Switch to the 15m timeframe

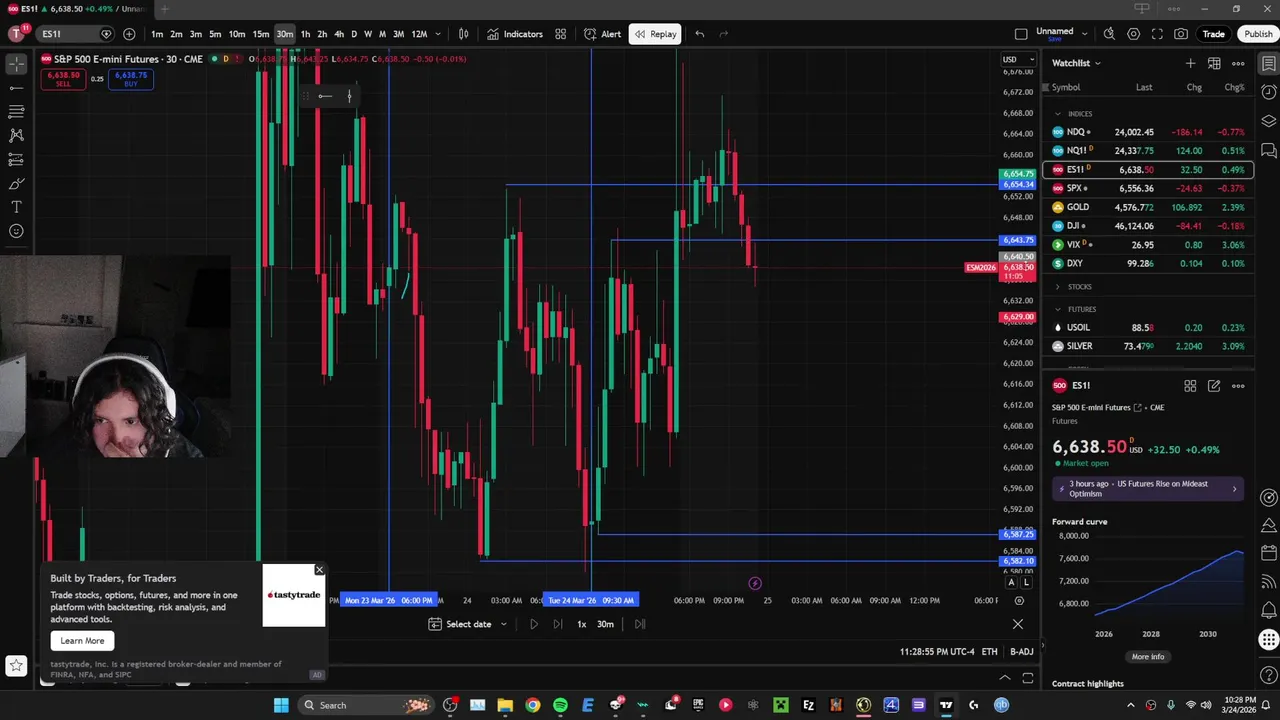pyautogui.click(x=261, y=34)
